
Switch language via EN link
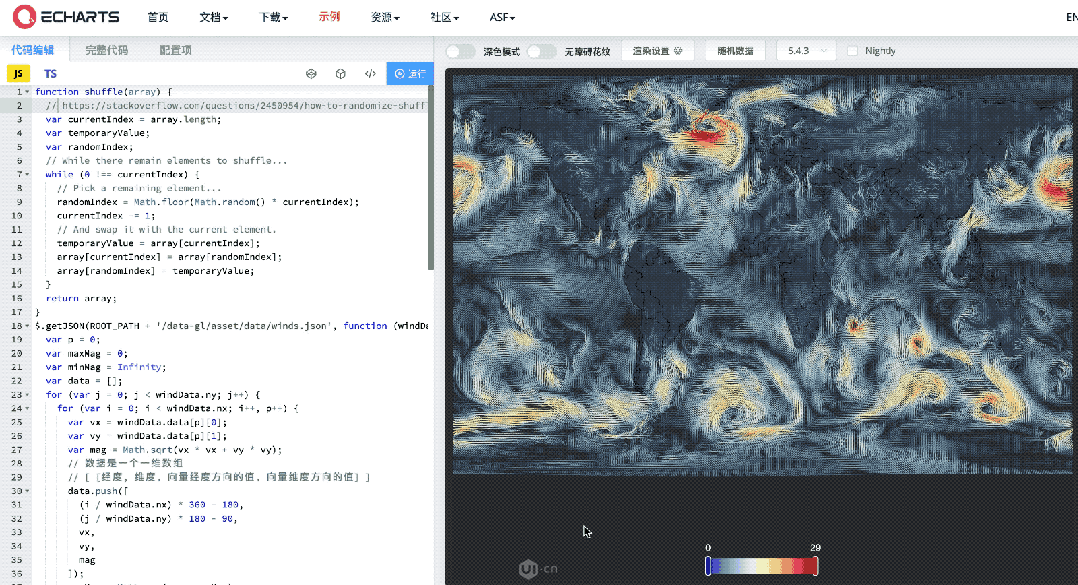(x=1071, y=17)
